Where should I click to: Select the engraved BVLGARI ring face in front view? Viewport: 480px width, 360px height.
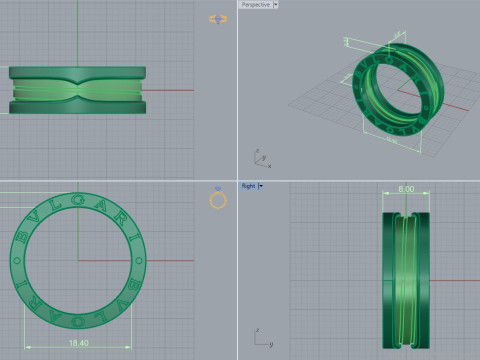pyautogui.click(x=78, y=261)
